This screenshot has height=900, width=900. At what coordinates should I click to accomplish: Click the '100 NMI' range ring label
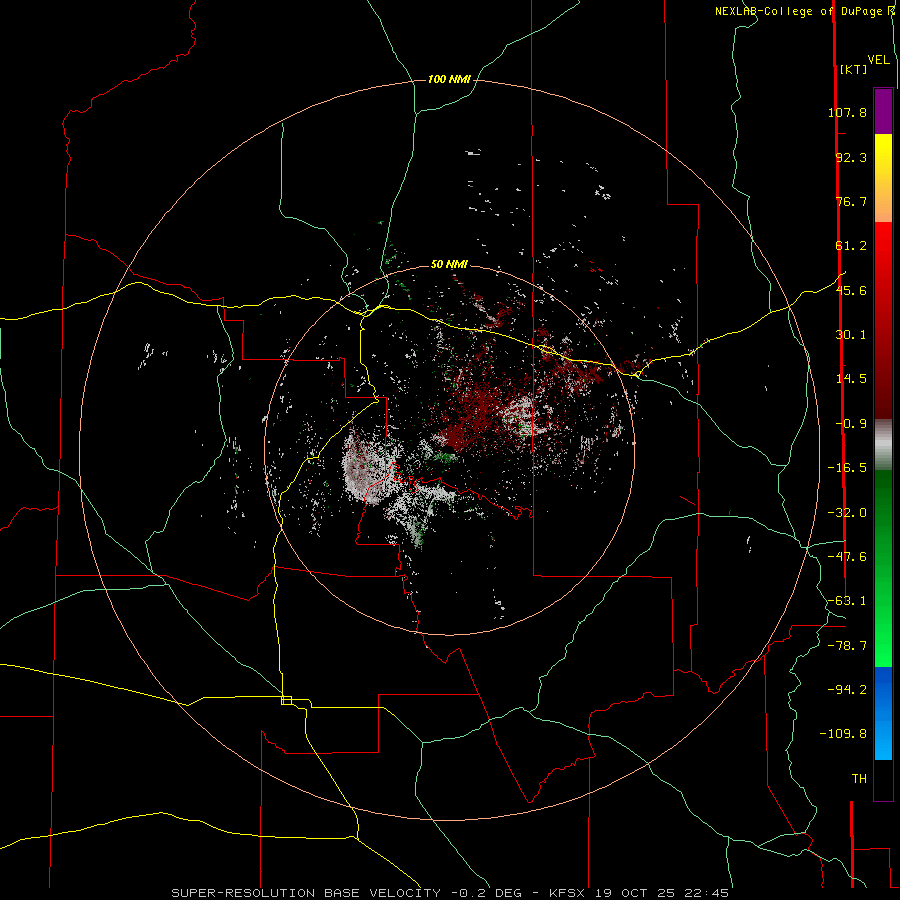click(x=449, y=79)
